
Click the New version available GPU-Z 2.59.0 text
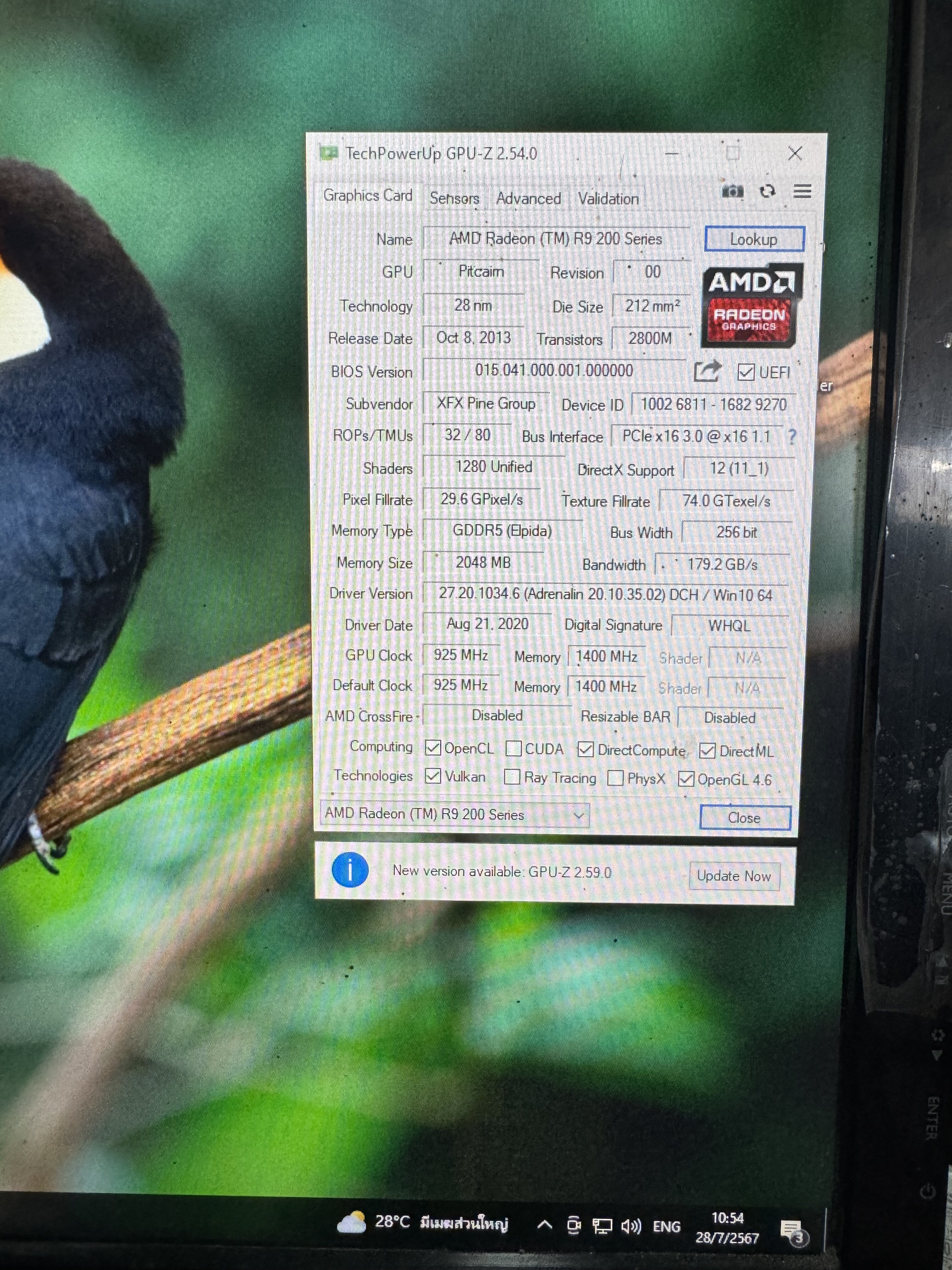pos(502,872)
